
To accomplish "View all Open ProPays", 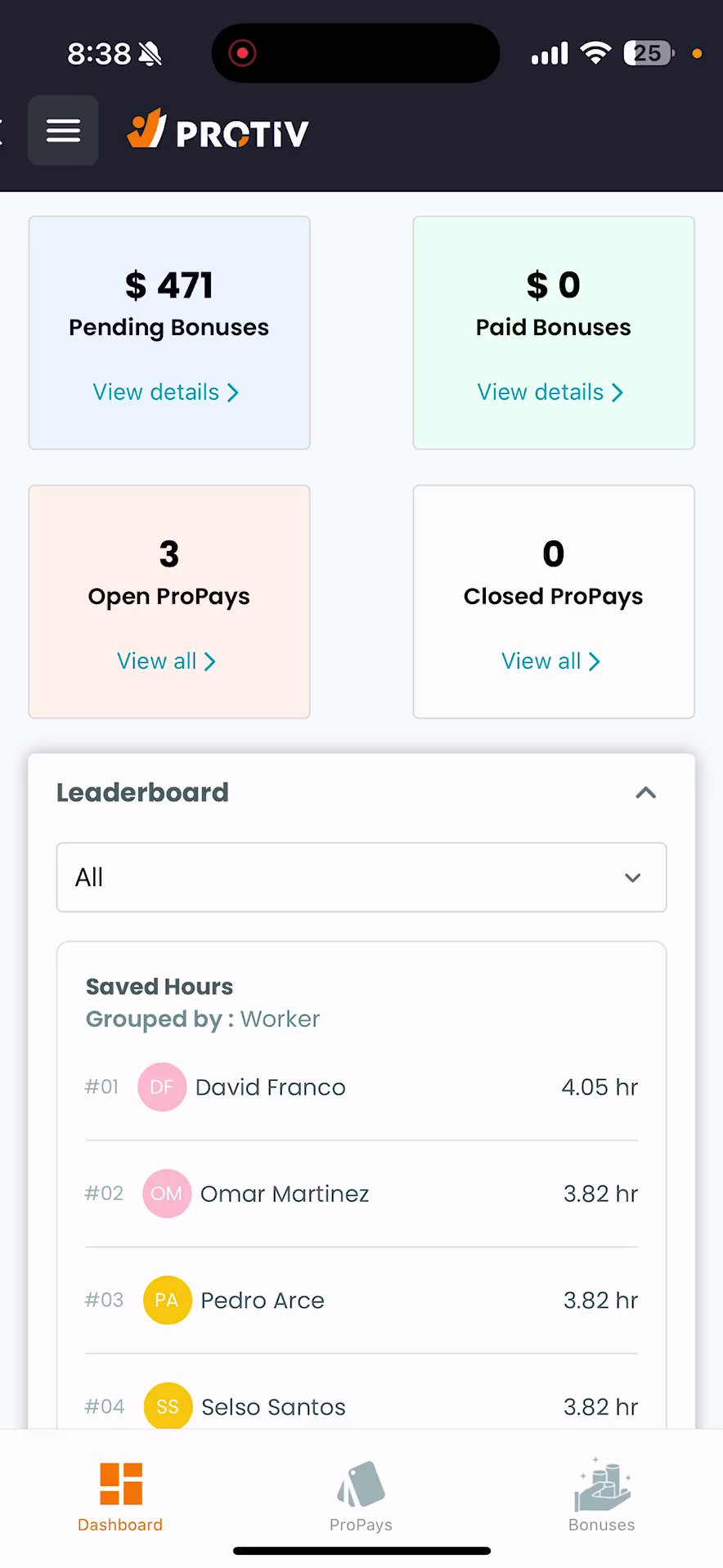I will [x=166, y=661].
